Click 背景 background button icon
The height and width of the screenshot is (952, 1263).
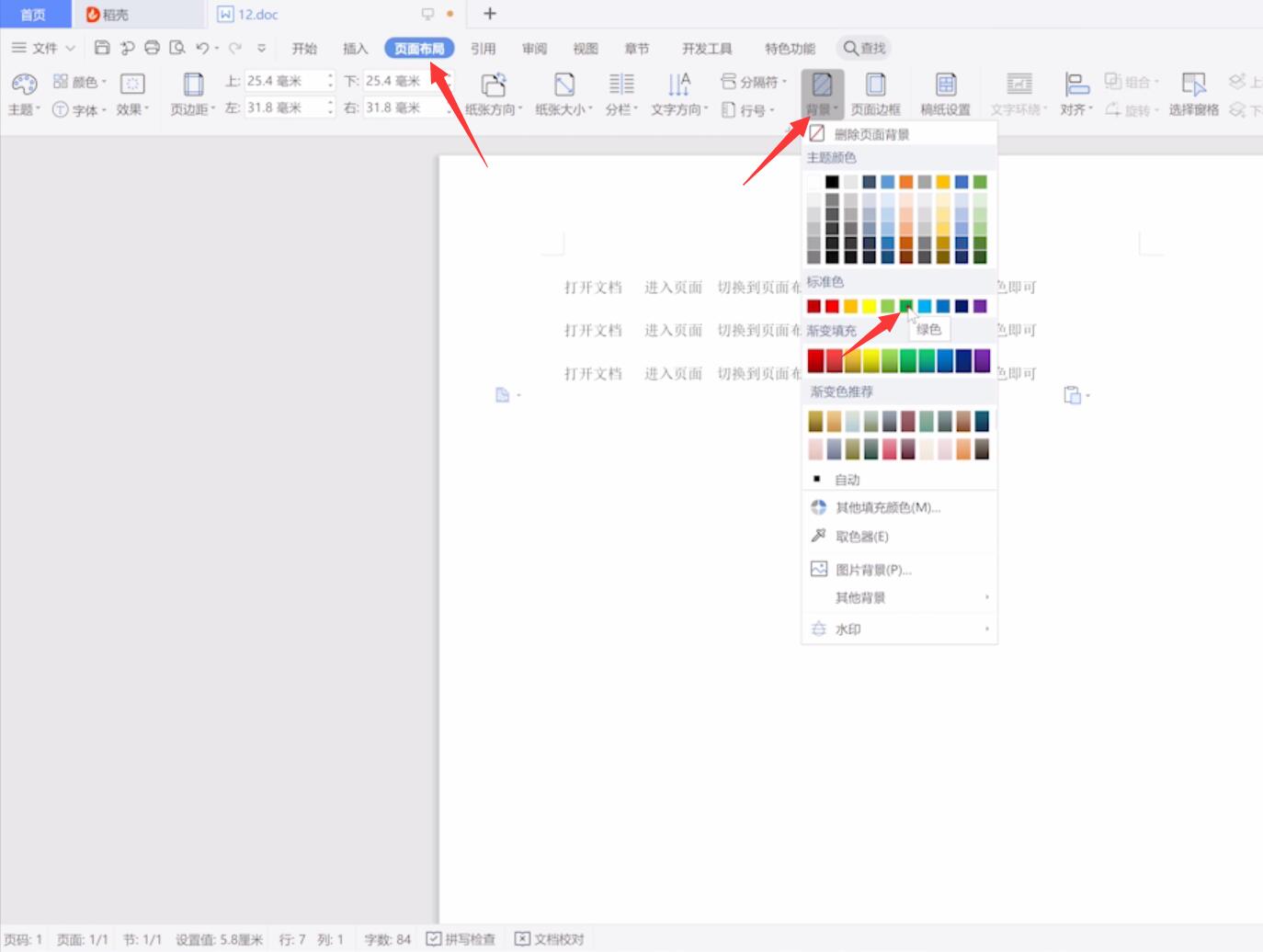point(822,85)
